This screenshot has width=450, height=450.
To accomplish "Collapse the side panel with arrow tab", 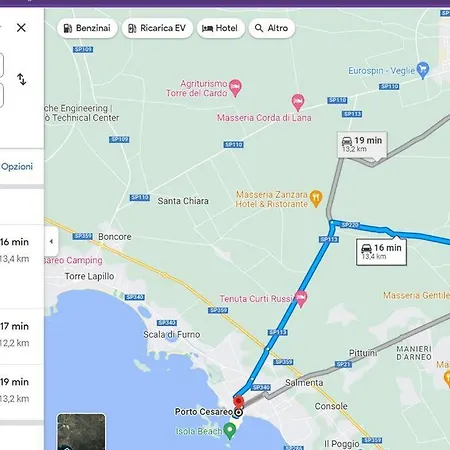I will tap(51, 241).
